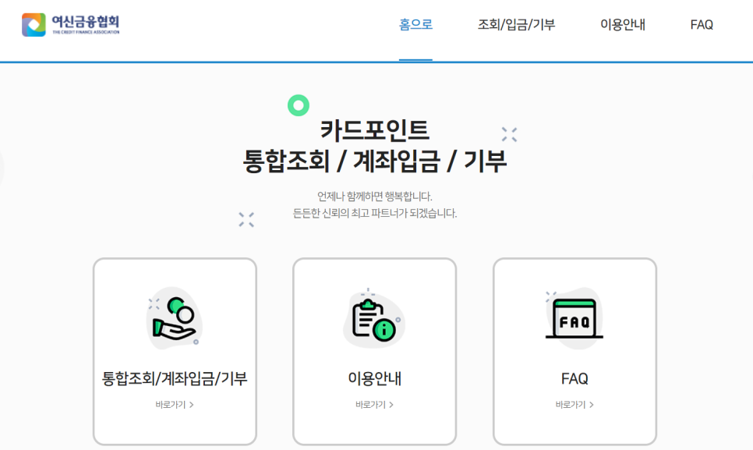The image size is (753, 450).
Task: Click 바로가기 under 통합조회/계좌입금/기부
Action: [174, 405]
